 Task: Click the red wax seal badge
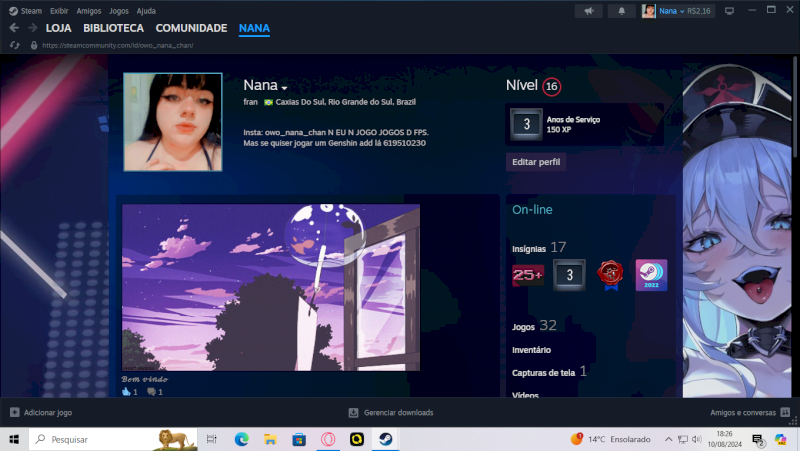(610, 275)
